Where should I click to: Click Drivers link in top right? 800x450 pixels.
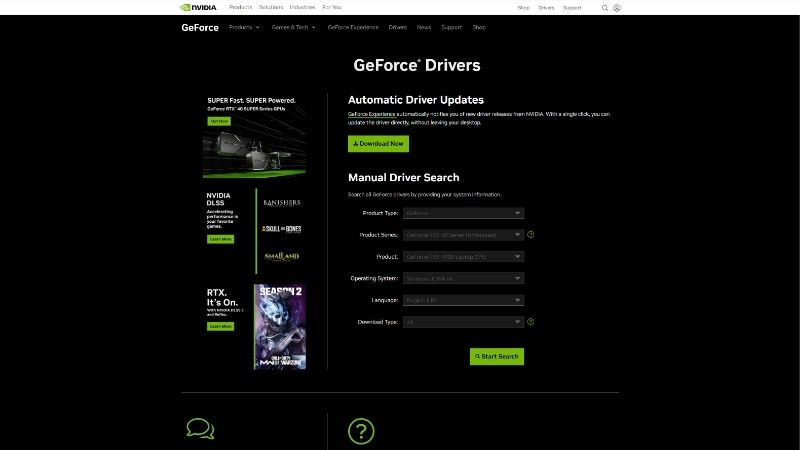(x=546, y=8)
